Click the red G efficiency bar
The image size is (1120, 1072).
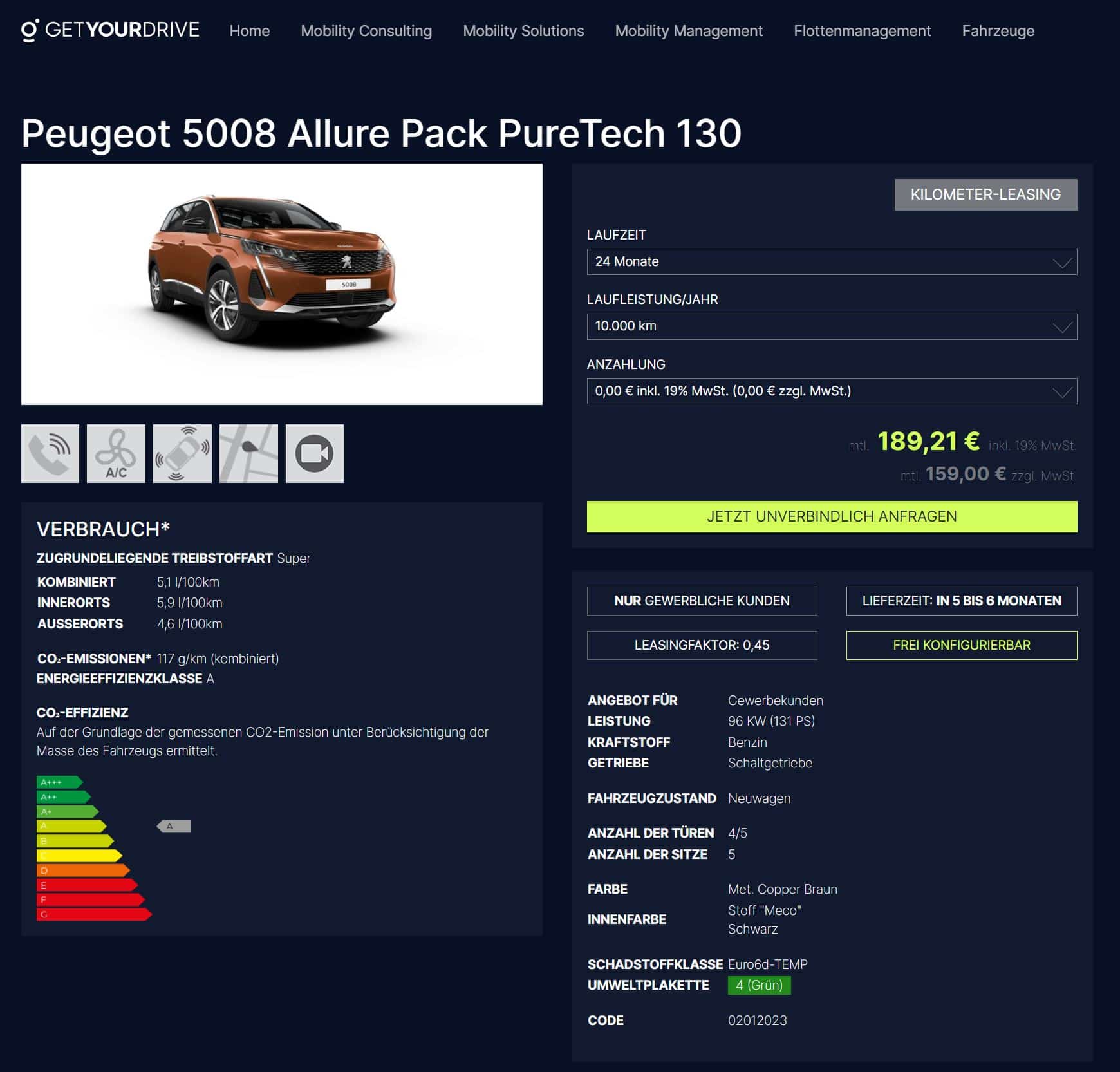94,914
